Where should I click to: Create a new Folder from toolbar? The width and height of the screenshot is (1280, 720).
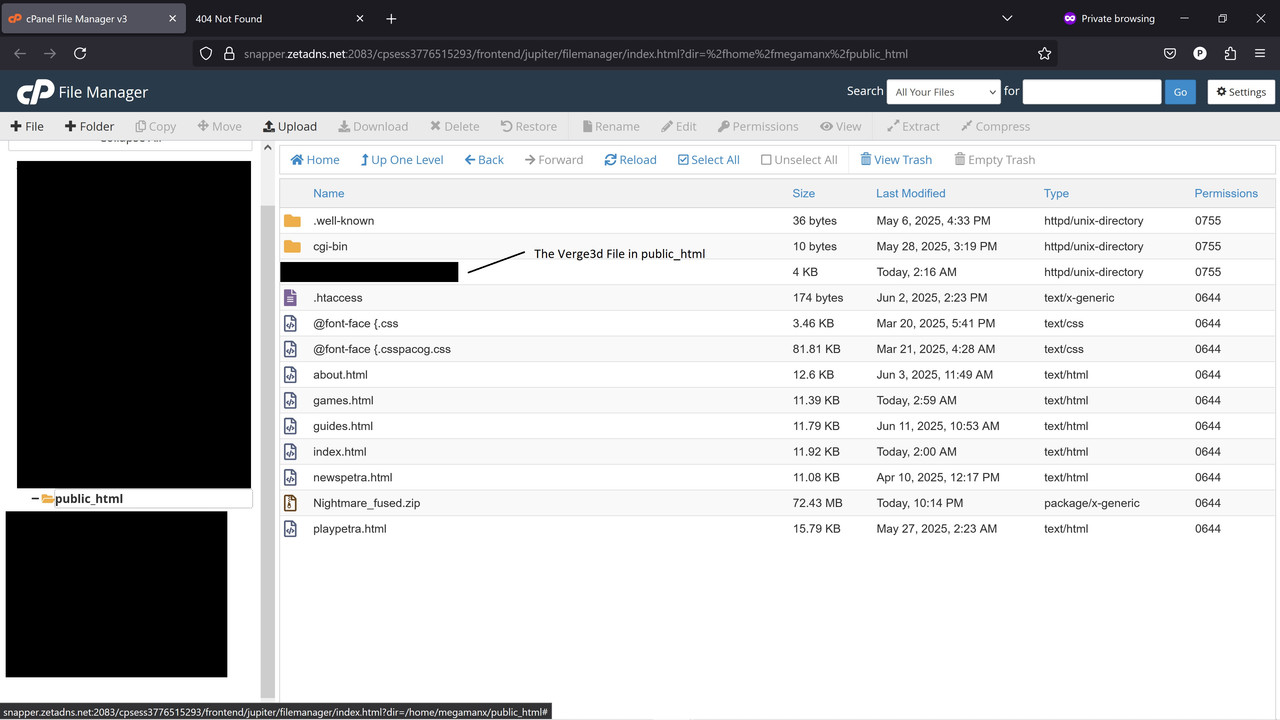pos(89,127)
